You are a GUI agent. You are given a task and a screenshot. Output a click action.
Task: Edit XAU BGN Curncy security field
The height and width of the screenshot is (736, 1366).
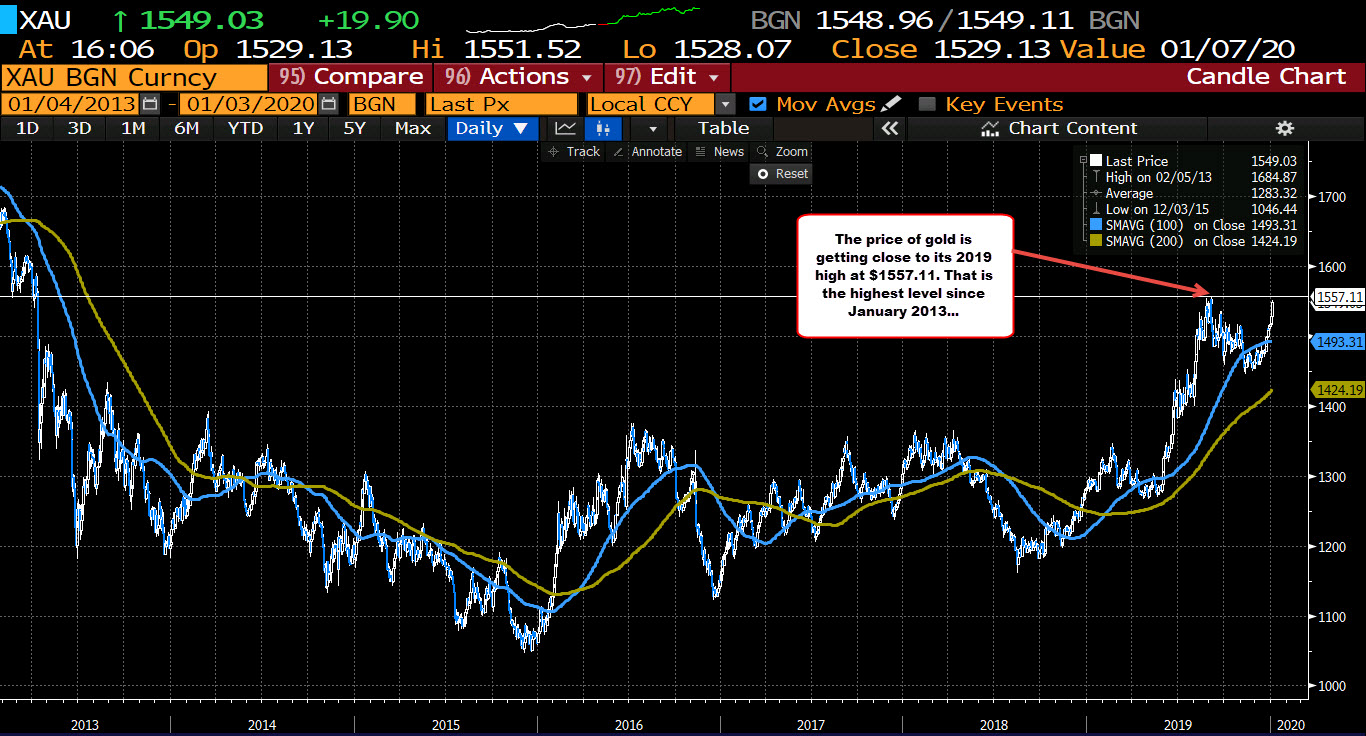pos(134,76)
